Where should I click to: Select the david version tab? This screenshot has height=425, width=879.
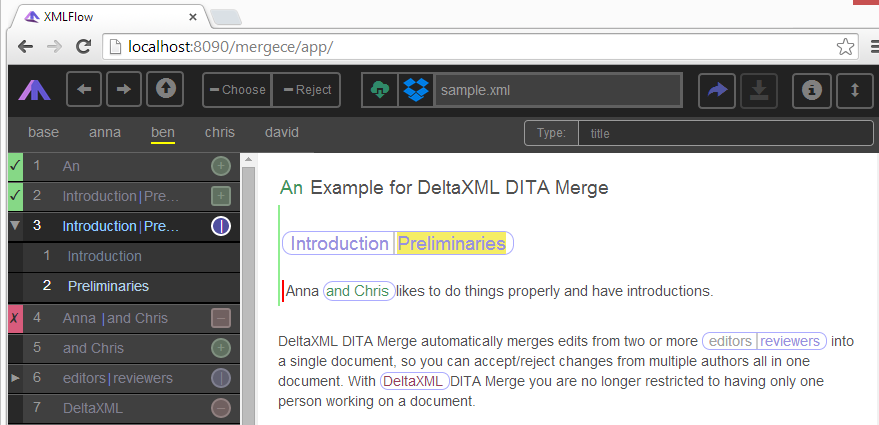point(282,133)
